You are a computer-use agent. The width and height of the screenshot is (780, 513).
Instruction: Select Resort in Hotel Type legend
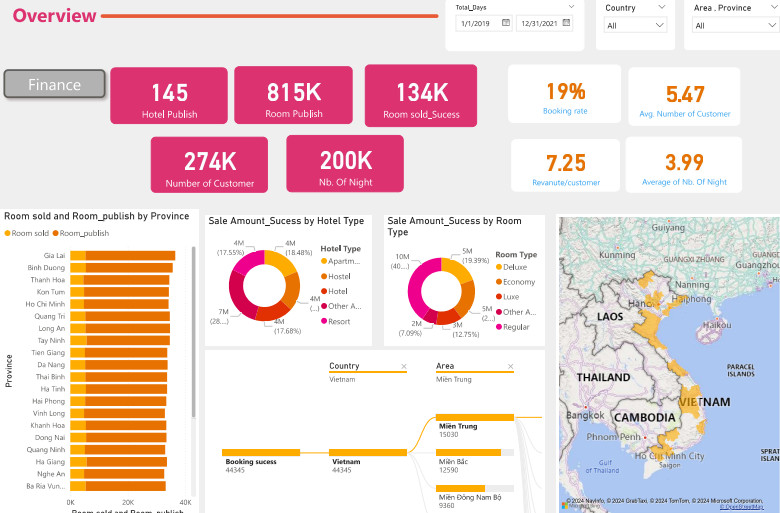[336, 321]
